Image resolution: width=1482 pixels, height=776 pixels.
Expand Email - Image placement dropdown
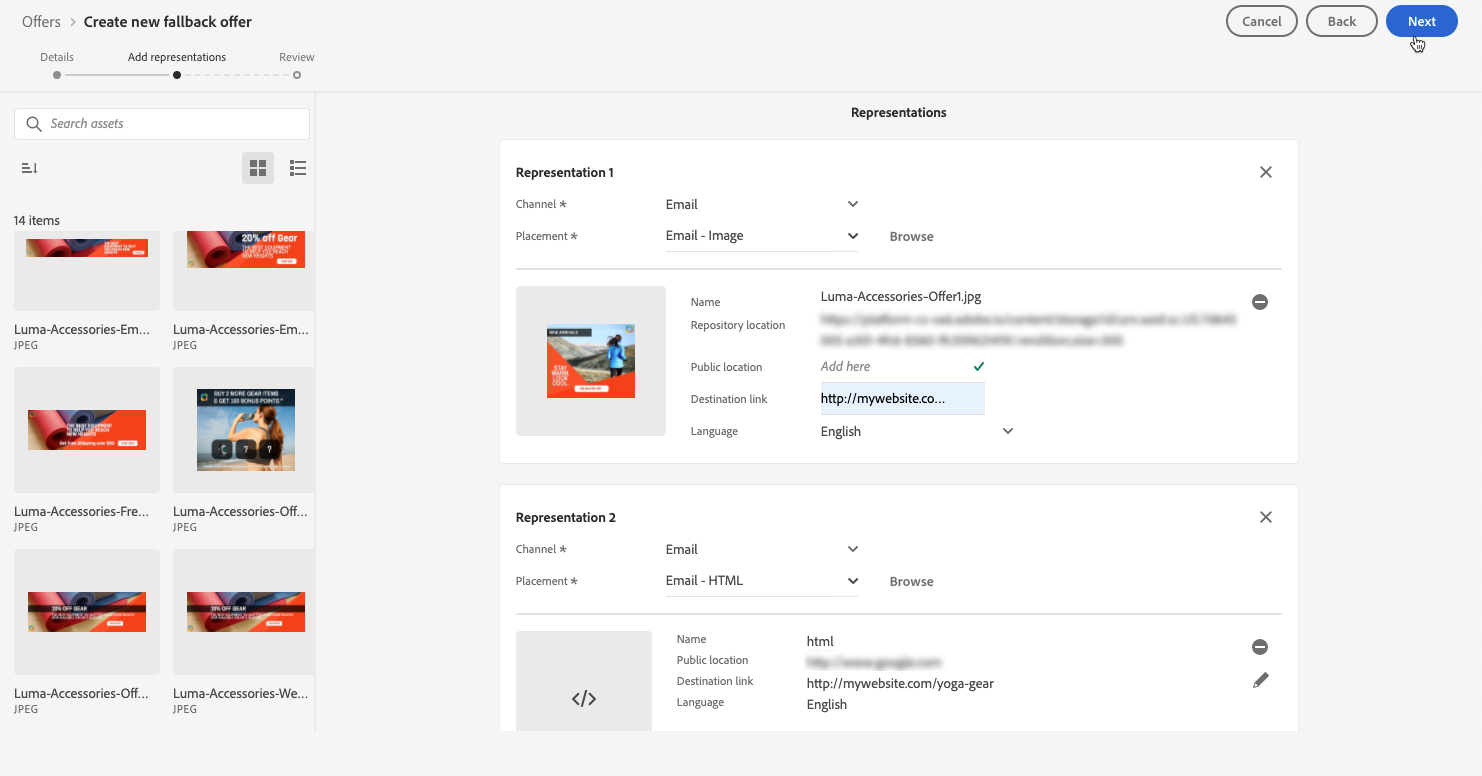852,236
